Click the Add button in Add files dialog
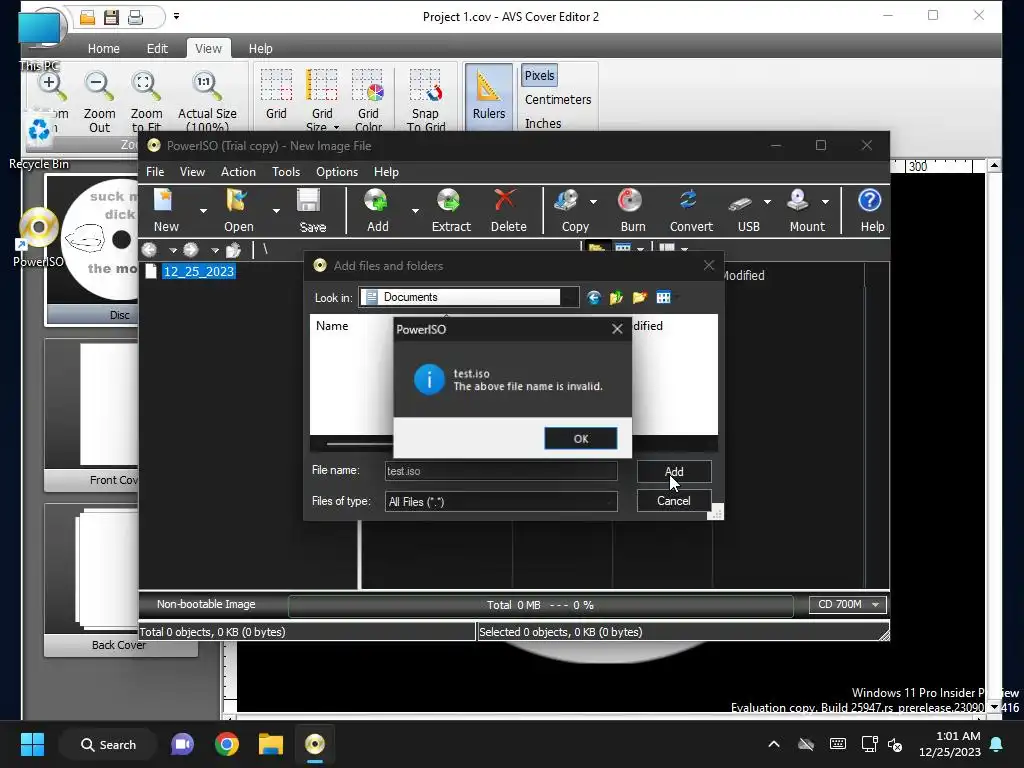 (x=674, y=472)
